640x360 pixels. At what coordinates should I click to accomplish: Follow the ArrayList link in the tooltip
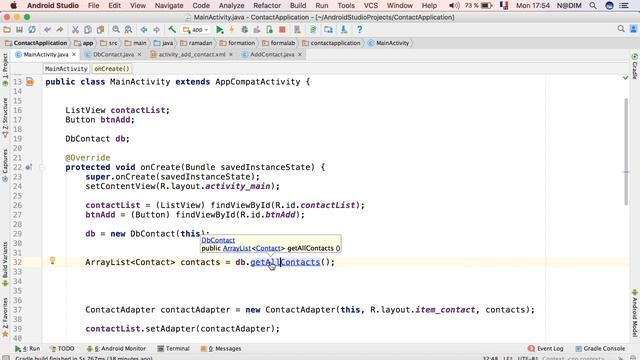(237, 248)
